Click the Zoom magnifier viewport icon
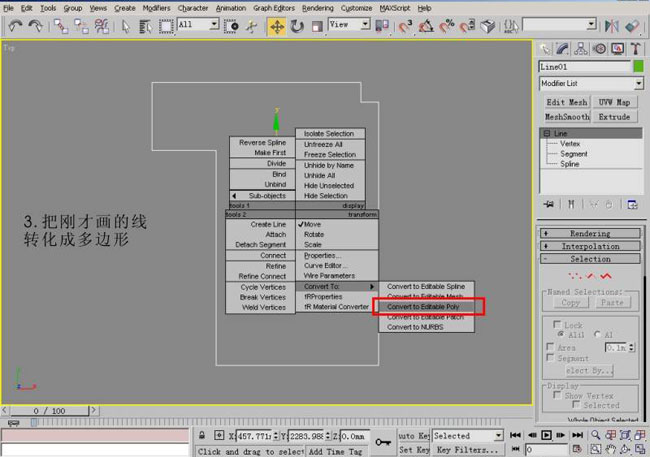Screen dimensions: 650x457 click(x=596, y=435)
